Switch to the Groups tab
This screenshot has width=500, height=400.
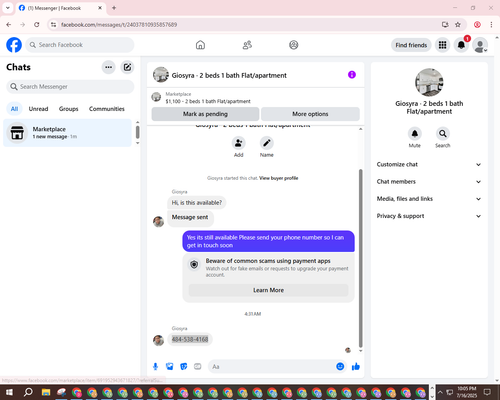[x=68, y=109]
